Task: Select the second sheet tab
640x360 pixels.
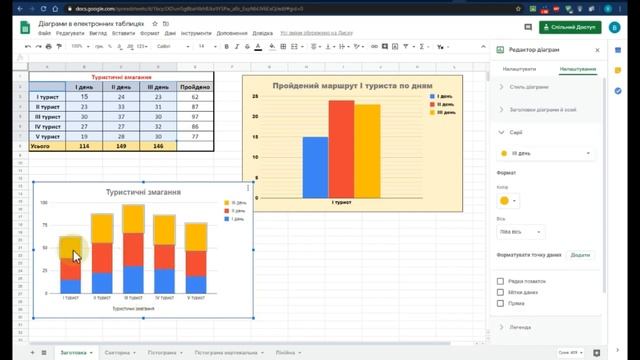Action: 120,353
